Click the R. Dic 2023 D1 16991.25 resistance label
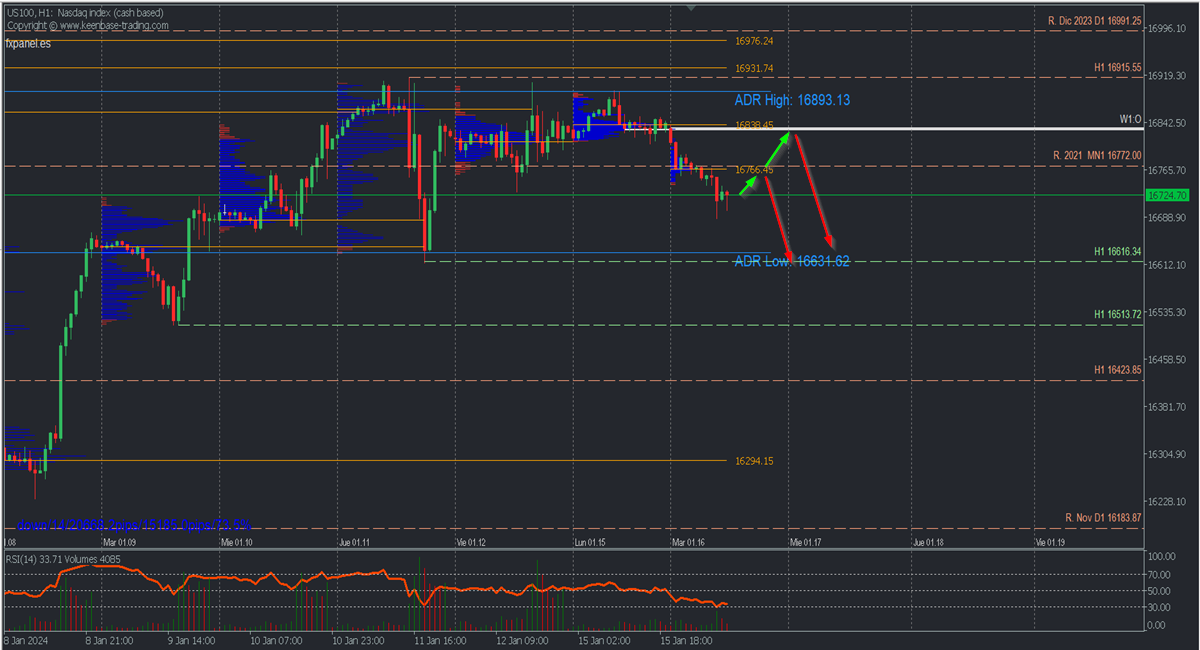1200x650 pixels. click(x=1094, y=21)
